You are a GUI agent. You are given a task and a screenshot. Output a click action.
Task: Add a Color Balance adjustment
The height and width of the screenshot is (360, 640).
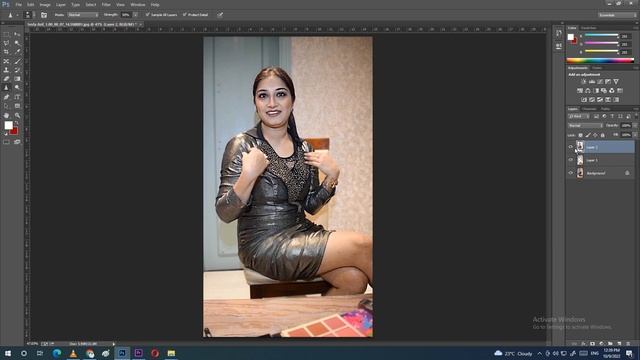click(x=588, y=91)
